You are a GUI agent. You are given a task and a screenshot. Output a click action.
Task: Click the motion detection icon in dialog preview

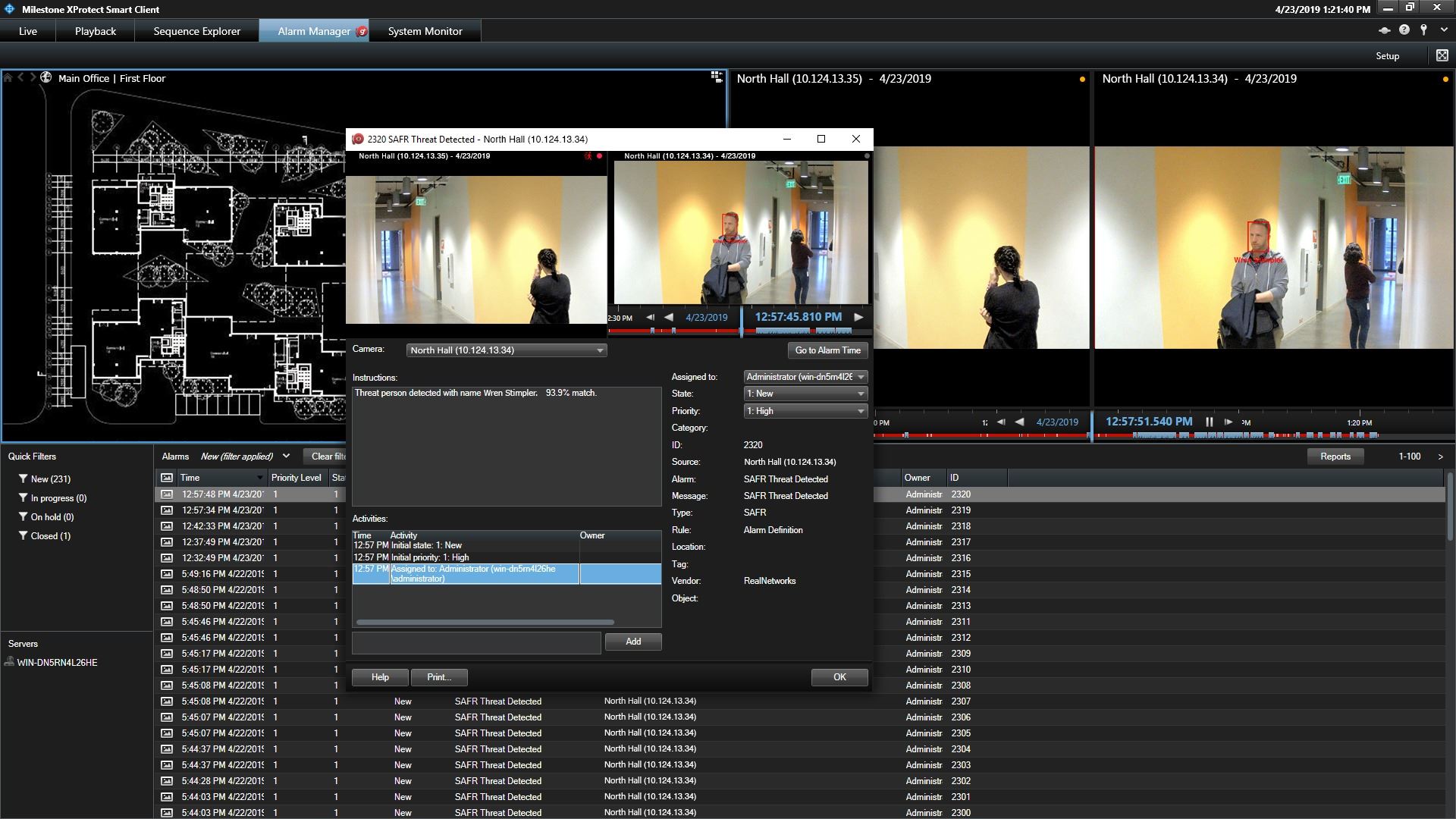point(587,156)
